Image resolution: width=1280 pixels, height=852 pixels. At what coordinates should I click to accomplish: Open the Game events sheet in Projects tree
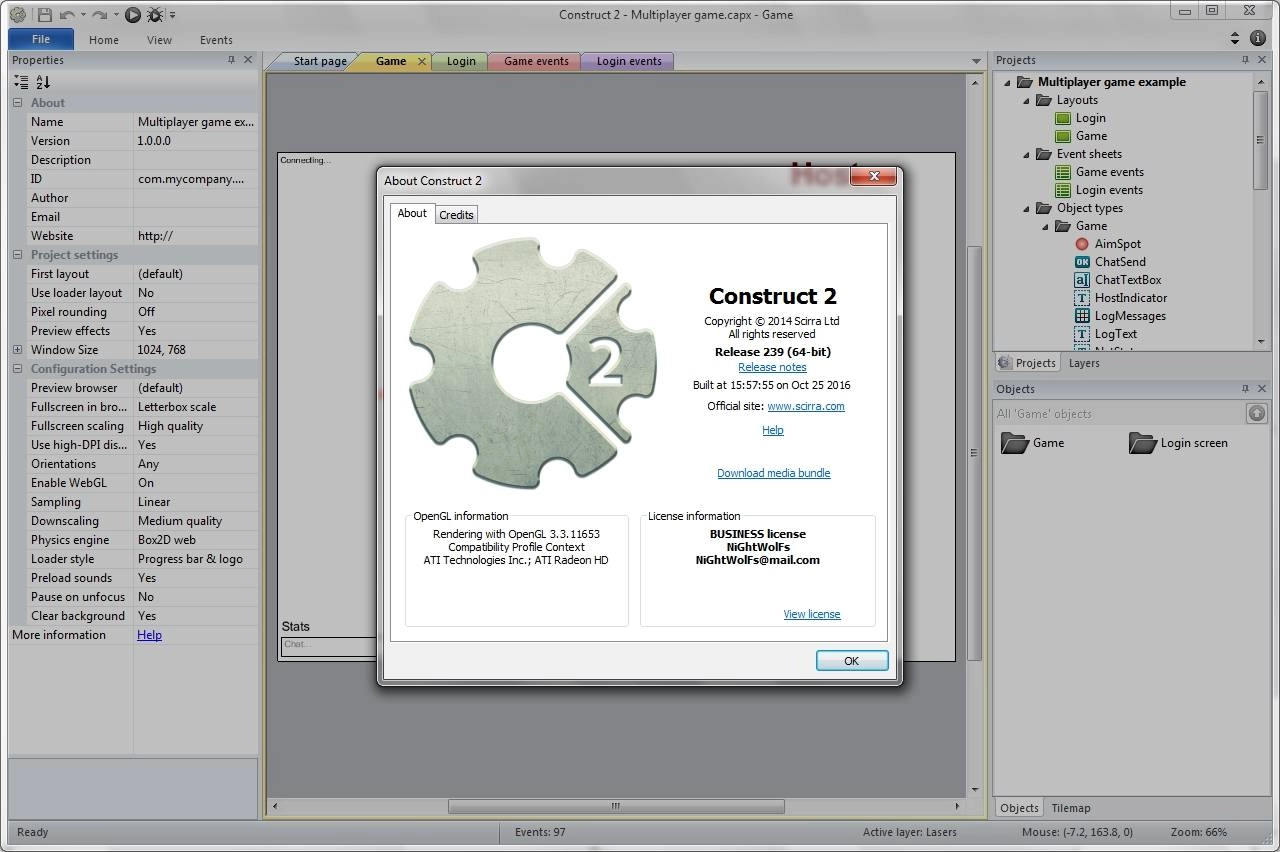(1109, 172)
